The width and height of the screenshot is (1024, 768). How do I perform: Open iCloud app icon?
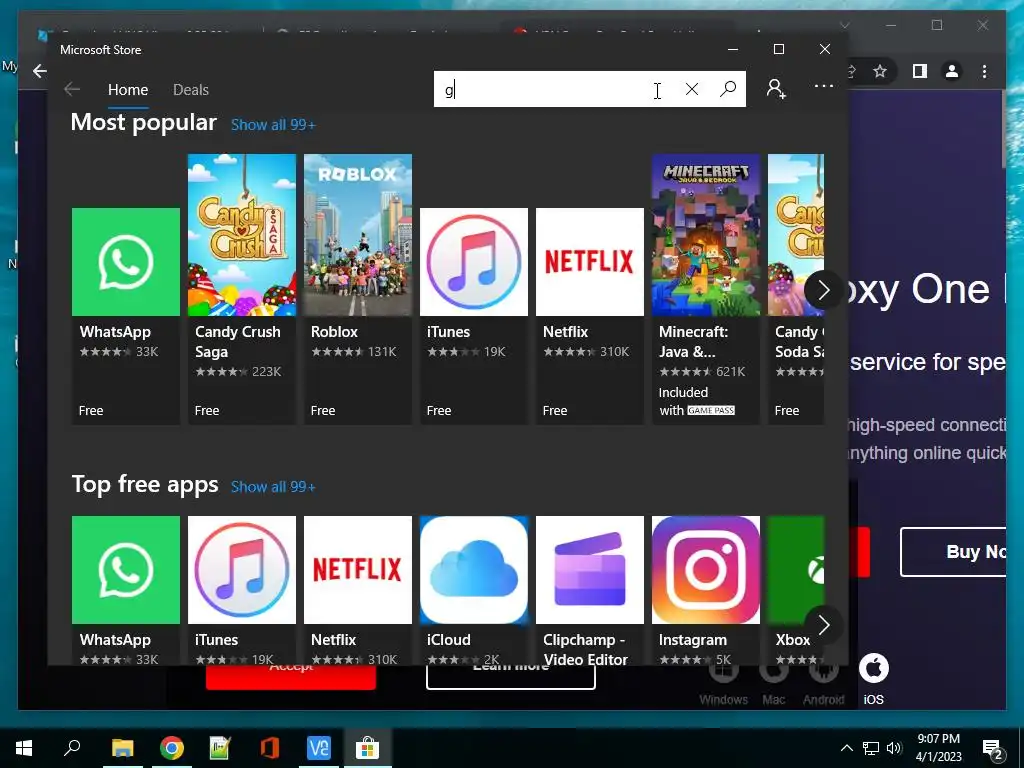[x=473, y=570]
